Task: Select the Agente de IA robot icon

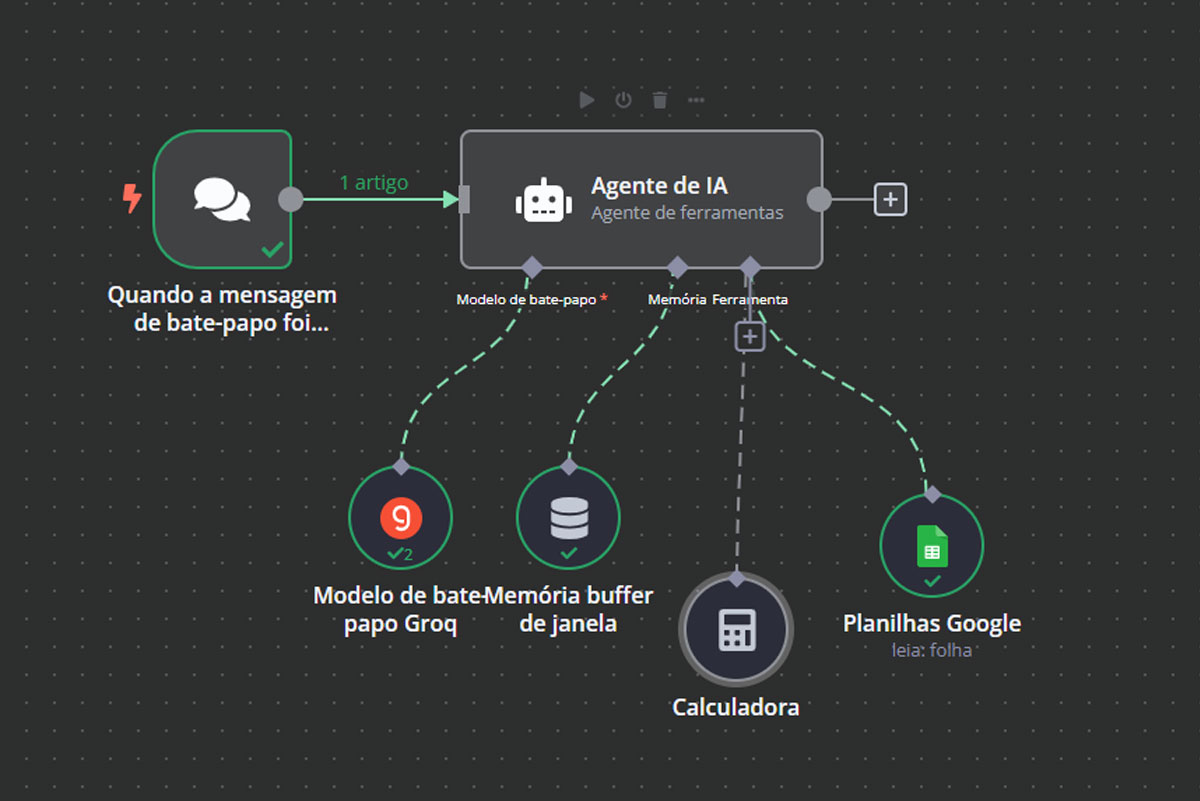Action: click(x=543, y=200)
